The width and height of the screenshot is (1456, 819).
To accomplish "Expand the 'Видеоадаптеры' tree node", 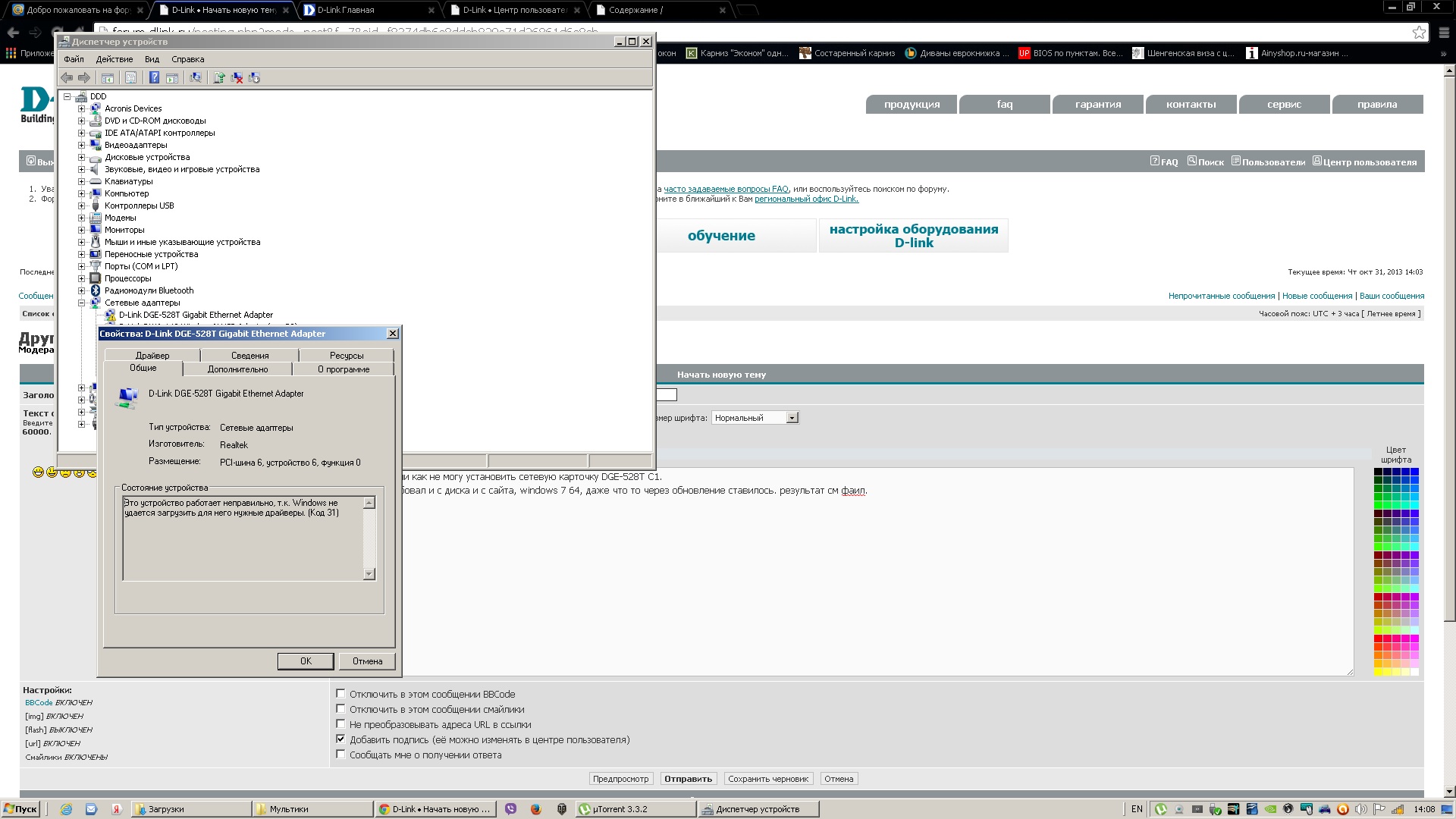I will click(82, 145).
